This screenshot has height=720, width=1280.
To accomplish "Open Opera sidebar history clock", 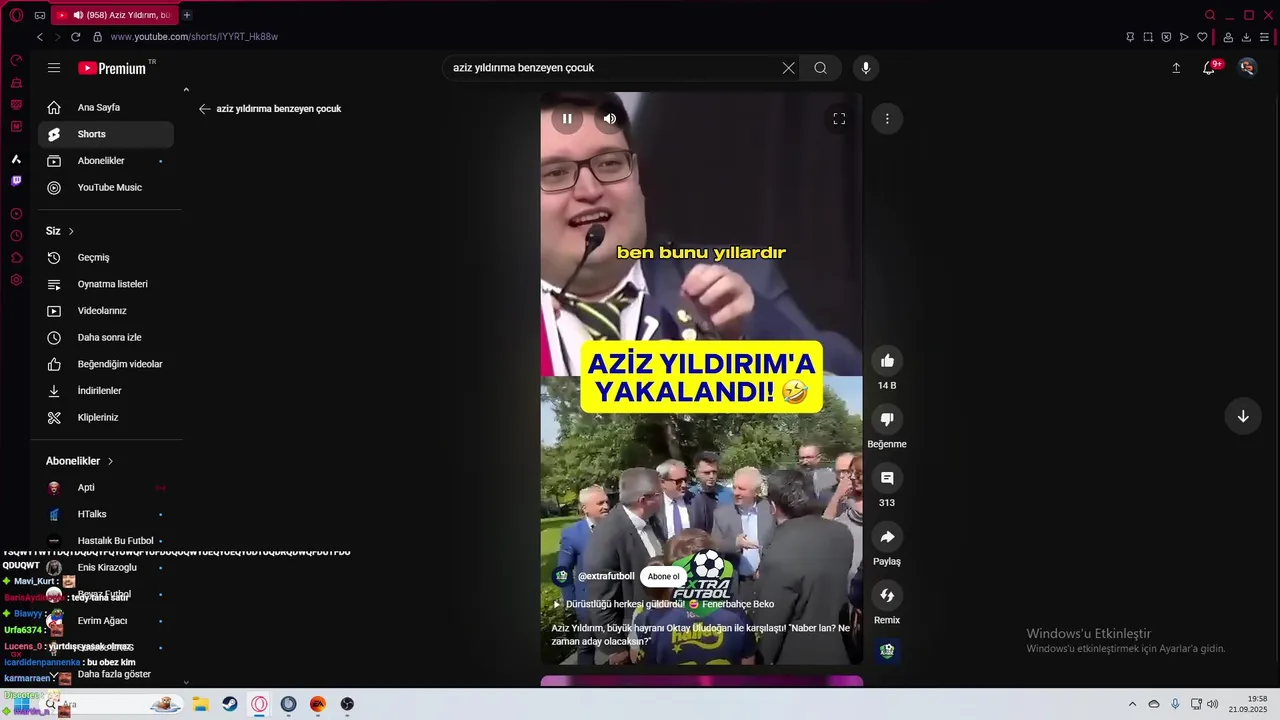I will coord(16,236).
